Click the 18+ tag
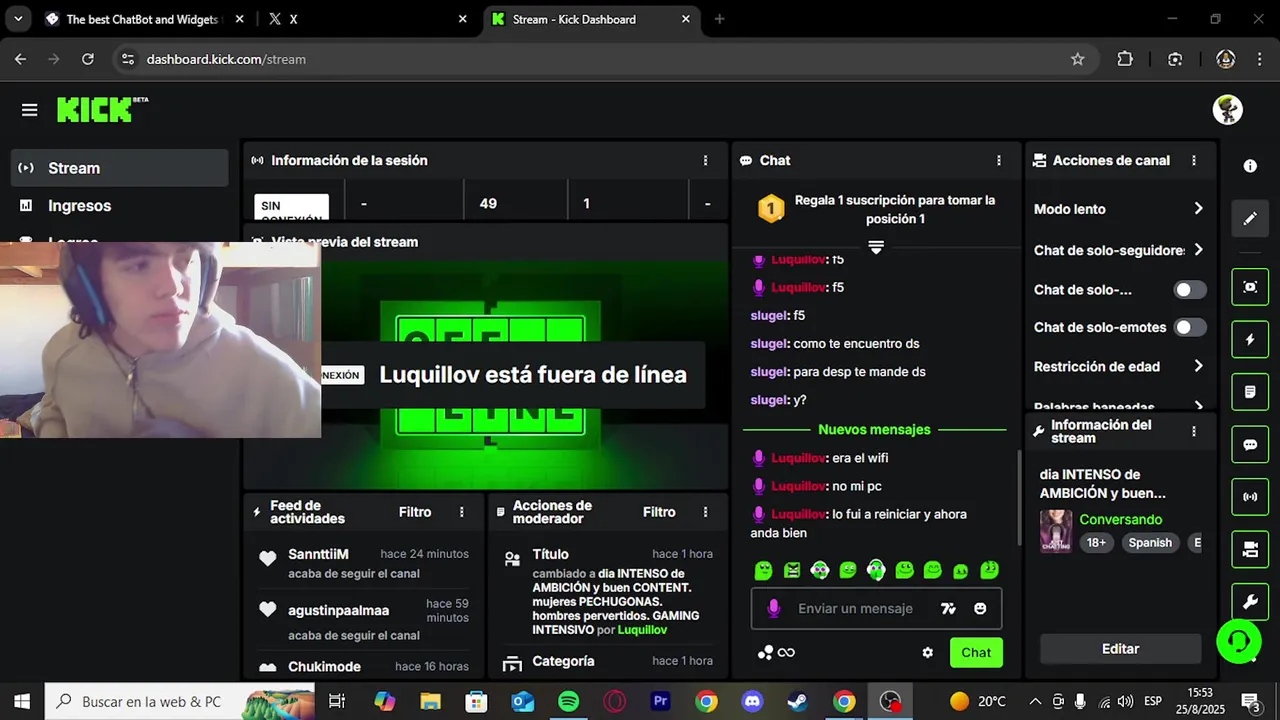The image size is (1280, 720). pyautogui.click(x=1096, y=543)
